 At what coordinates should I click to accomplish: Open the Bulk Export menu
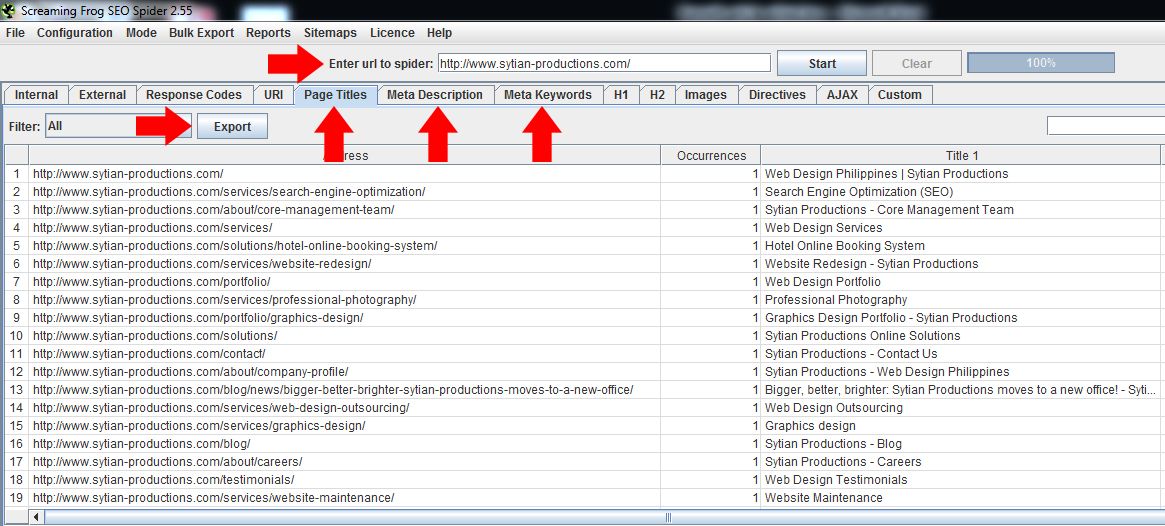201,33
